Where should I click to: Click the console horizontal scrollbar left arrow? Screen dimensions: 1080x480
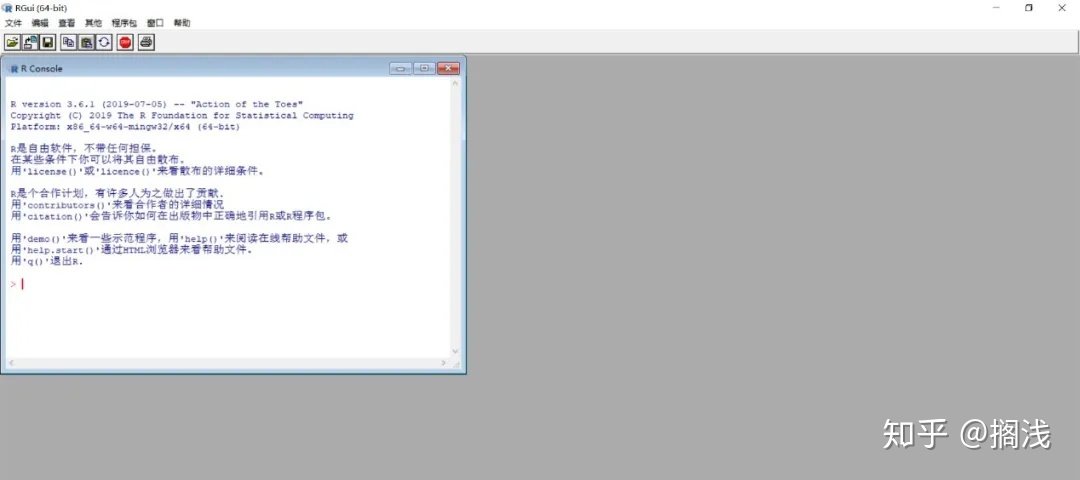[10, 363]
